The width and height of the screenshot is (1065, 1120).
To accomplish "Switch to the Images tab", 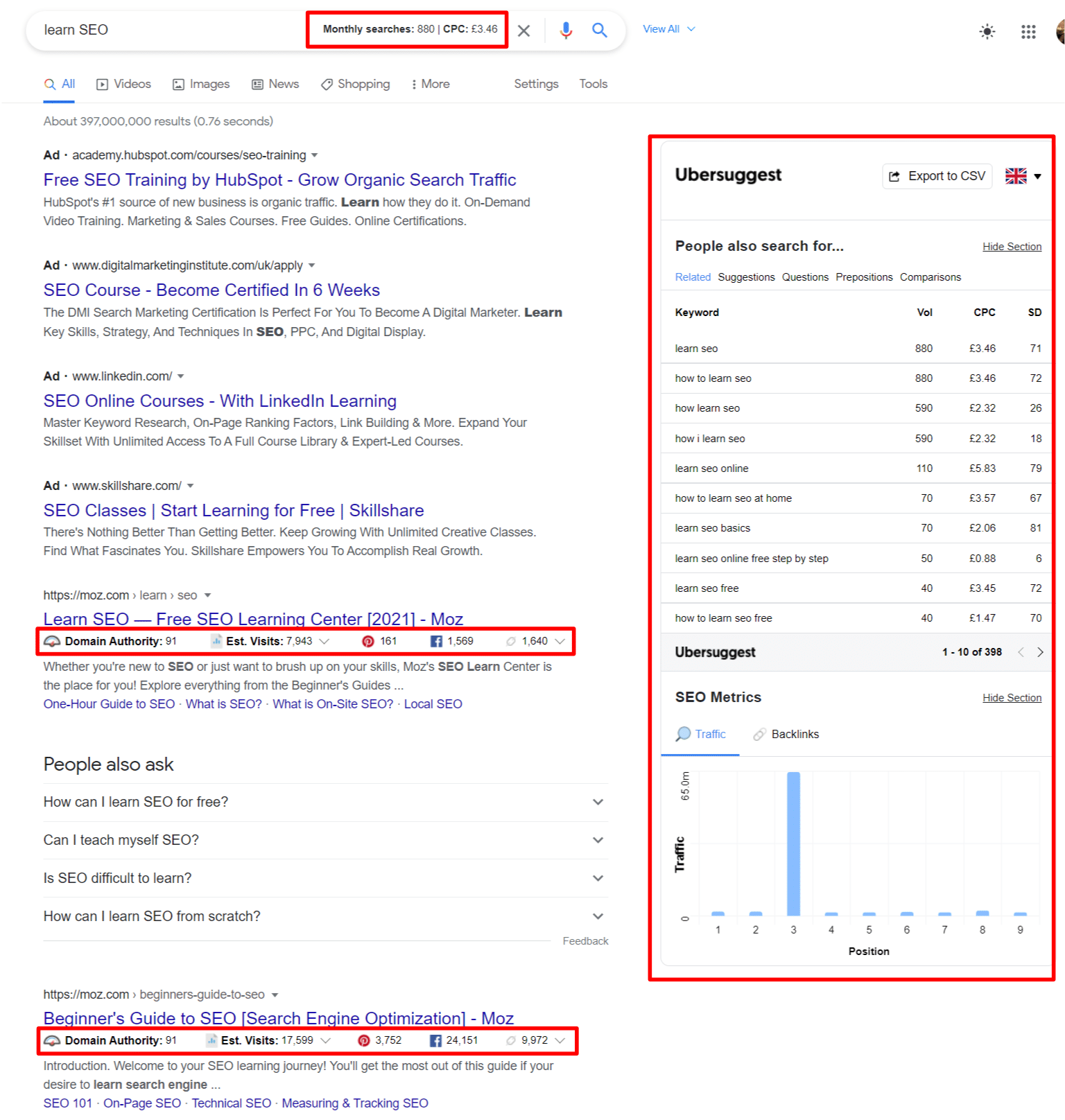I will tap(201, 84).
